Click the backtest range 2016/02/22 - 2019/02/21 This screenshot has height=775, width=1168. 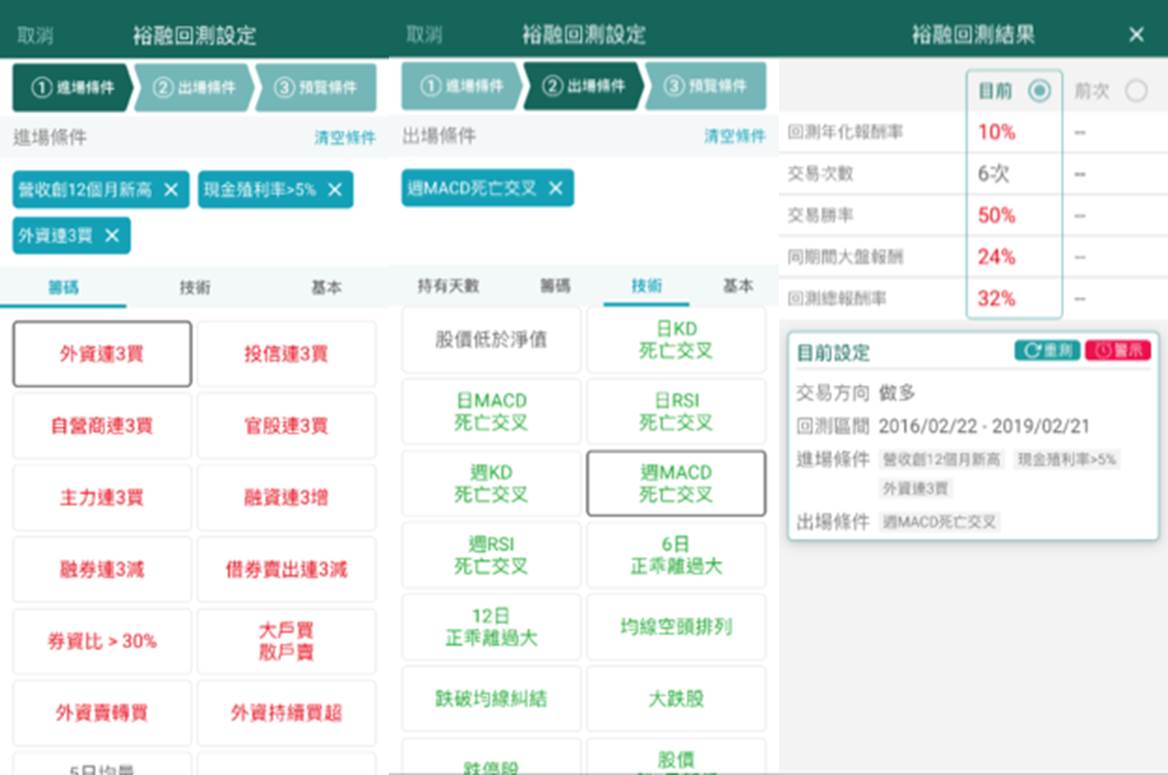tap(983, 426)
